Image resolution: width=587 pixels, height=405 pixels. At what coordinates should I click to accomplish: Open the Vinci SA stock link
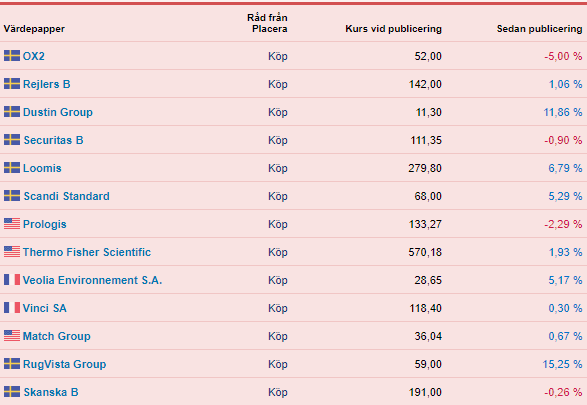[x=45, y=308]
